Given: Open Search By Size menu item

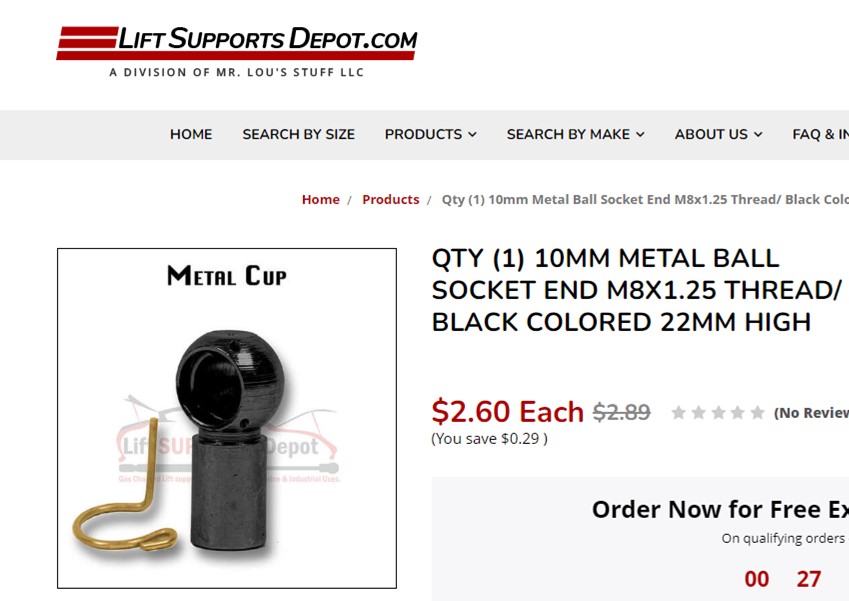Looking at the screenshot, I should (x=298, y=134).
